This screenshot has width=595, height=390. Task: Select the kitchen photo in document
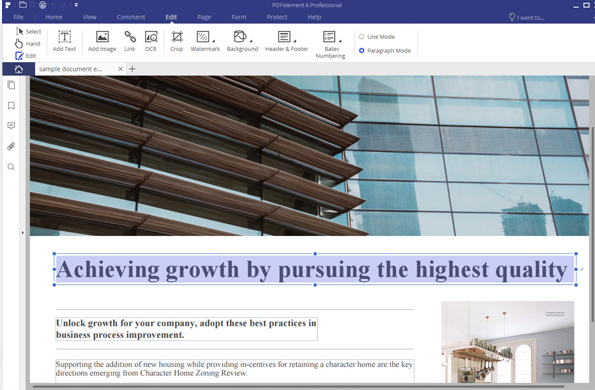tap(508, 342)
